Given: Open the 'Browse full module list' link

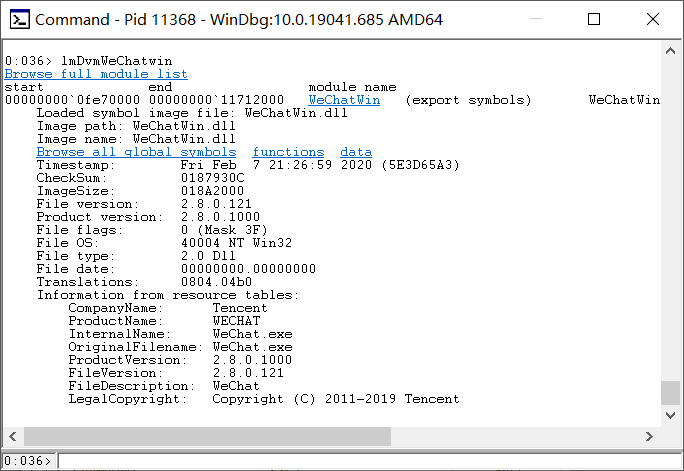Looking at the screenshot, I should pos(96,74).
